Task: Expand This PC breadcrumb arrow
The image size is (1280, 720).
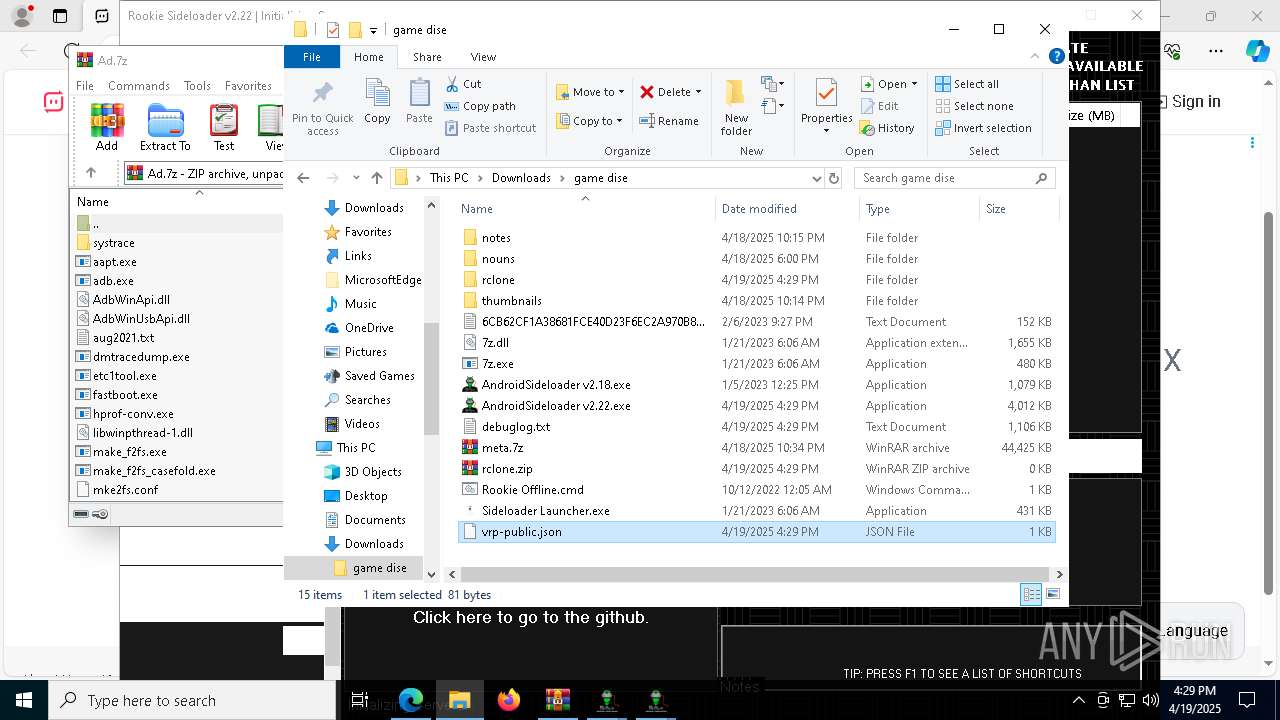Action: click(480, 178)
